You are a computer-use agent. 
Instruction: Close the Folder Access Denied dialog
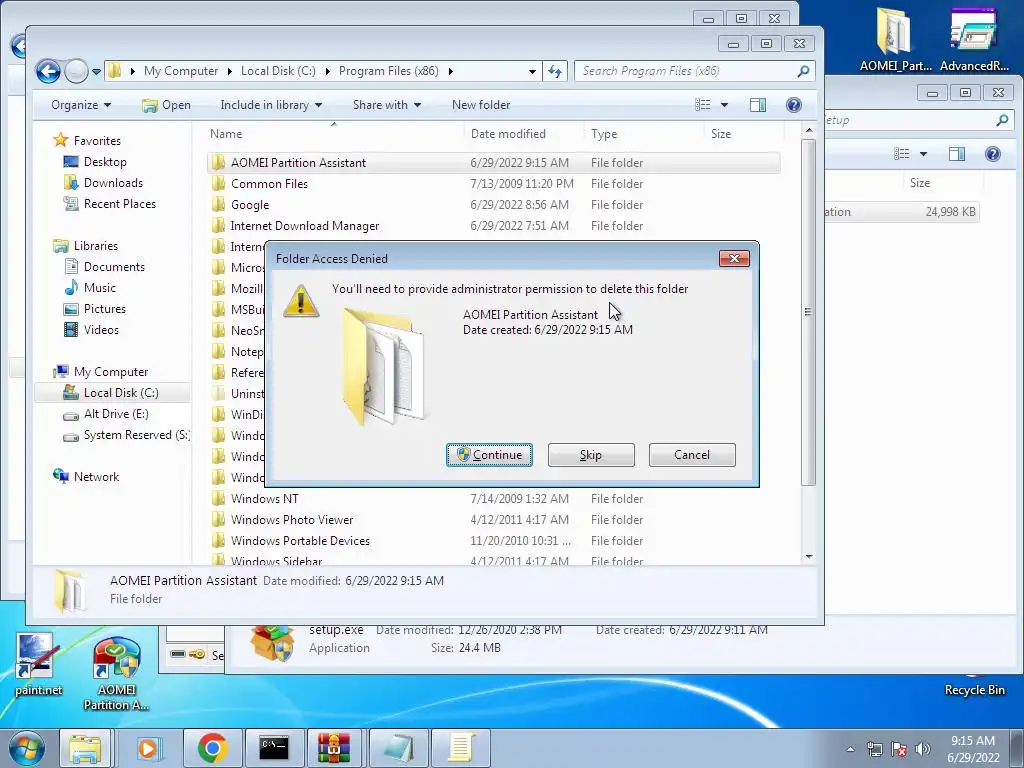coord(734,259)
